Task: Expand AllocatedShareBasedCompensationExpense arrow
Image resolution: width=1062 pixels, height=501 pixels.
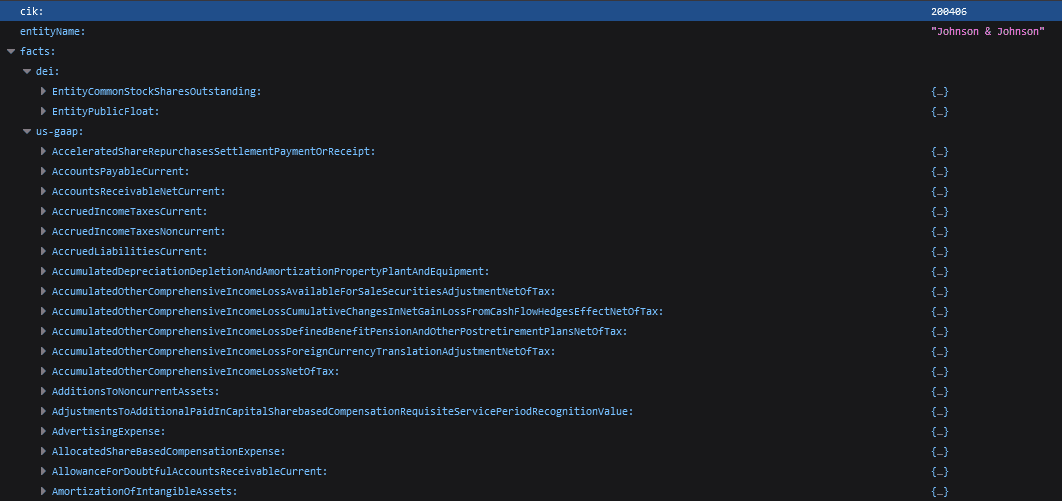Action: pos(43,451)
